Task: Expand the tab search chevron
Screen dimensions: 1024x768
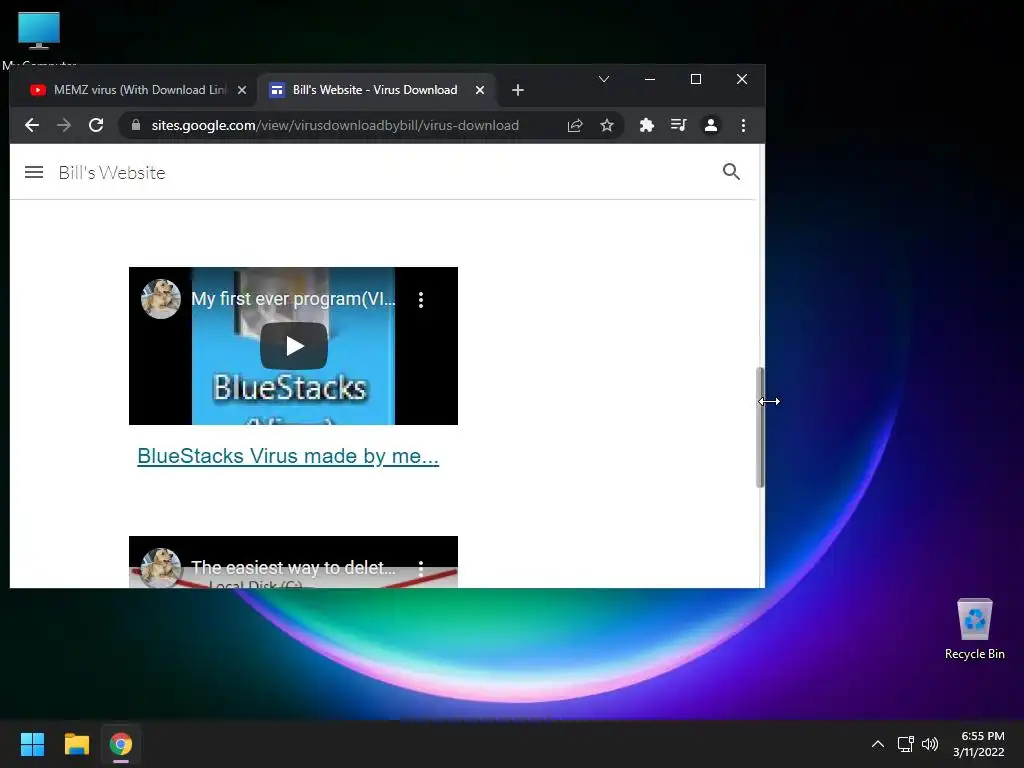Action: (604, 79)
